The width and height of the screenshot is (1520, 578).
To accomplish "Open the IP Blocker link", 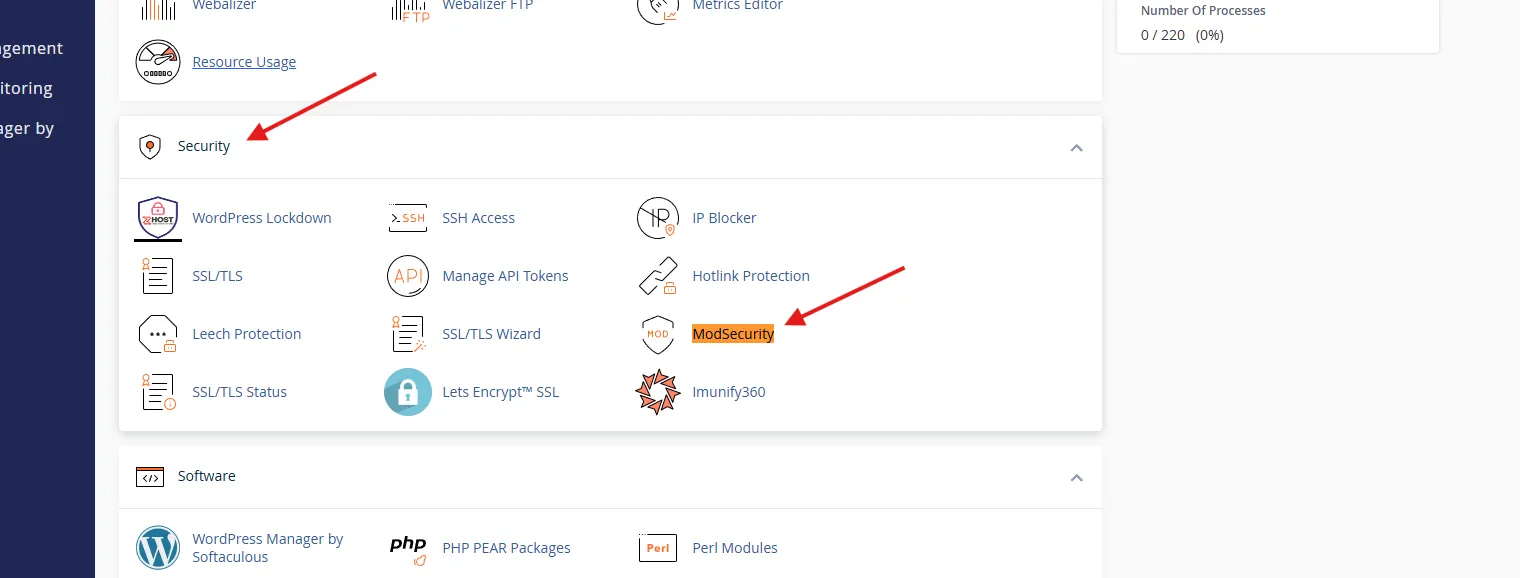I will [x=724, y=218].
